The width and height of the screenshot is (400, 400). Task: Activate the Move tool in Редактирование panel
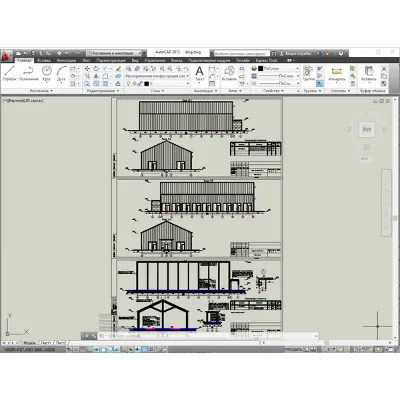pos(87,69)
